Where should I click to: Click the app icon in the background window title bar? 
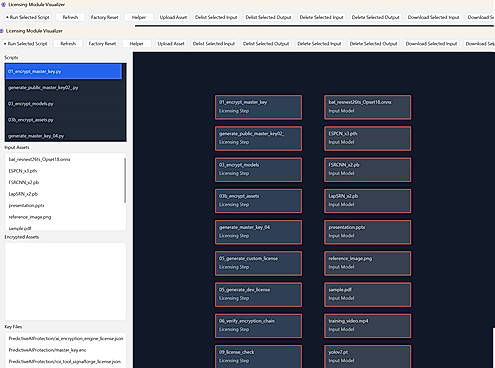click(4, 4)
